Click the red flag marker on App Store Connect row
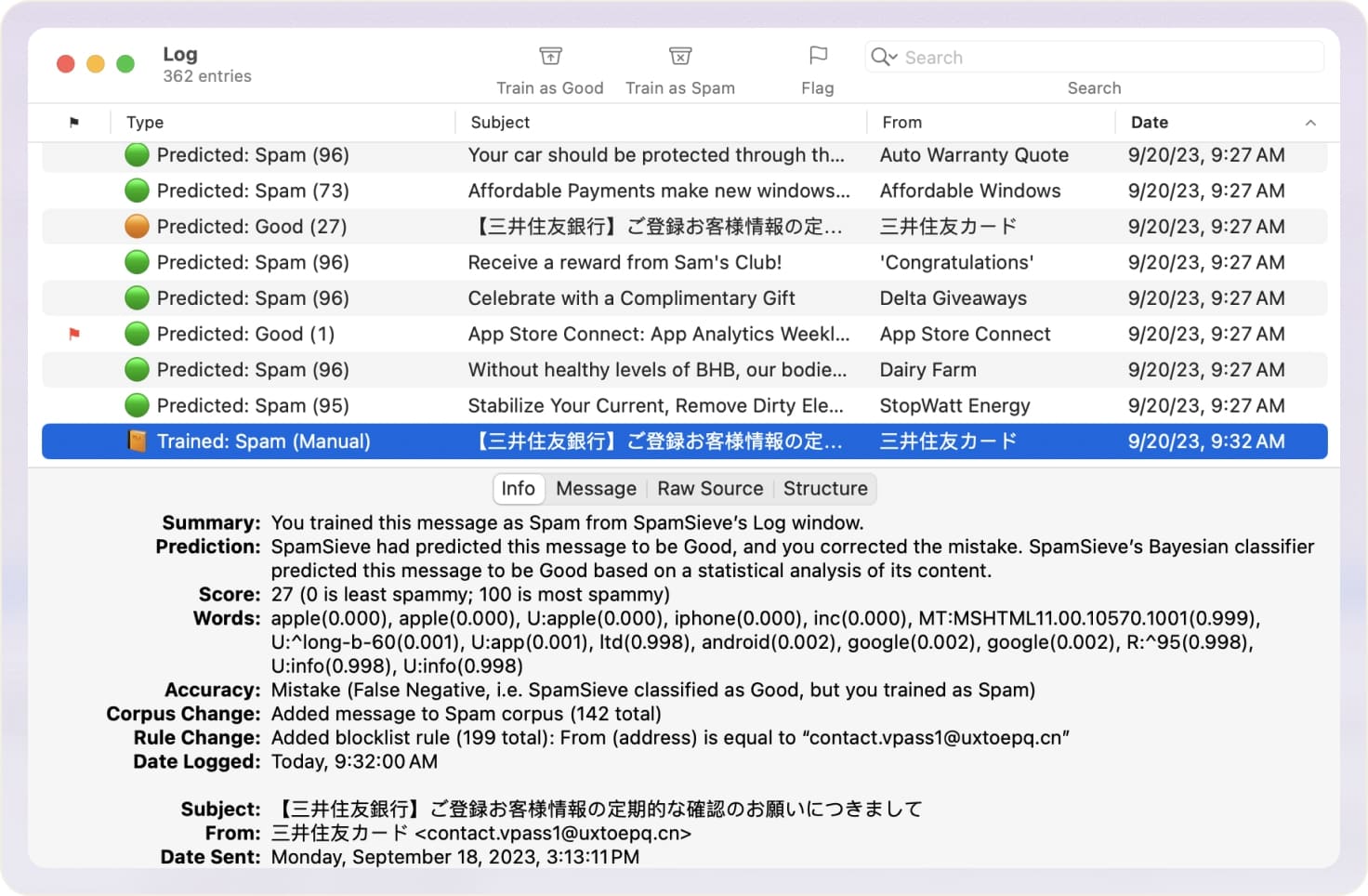The image size is (1368, 896). [76, 334]
